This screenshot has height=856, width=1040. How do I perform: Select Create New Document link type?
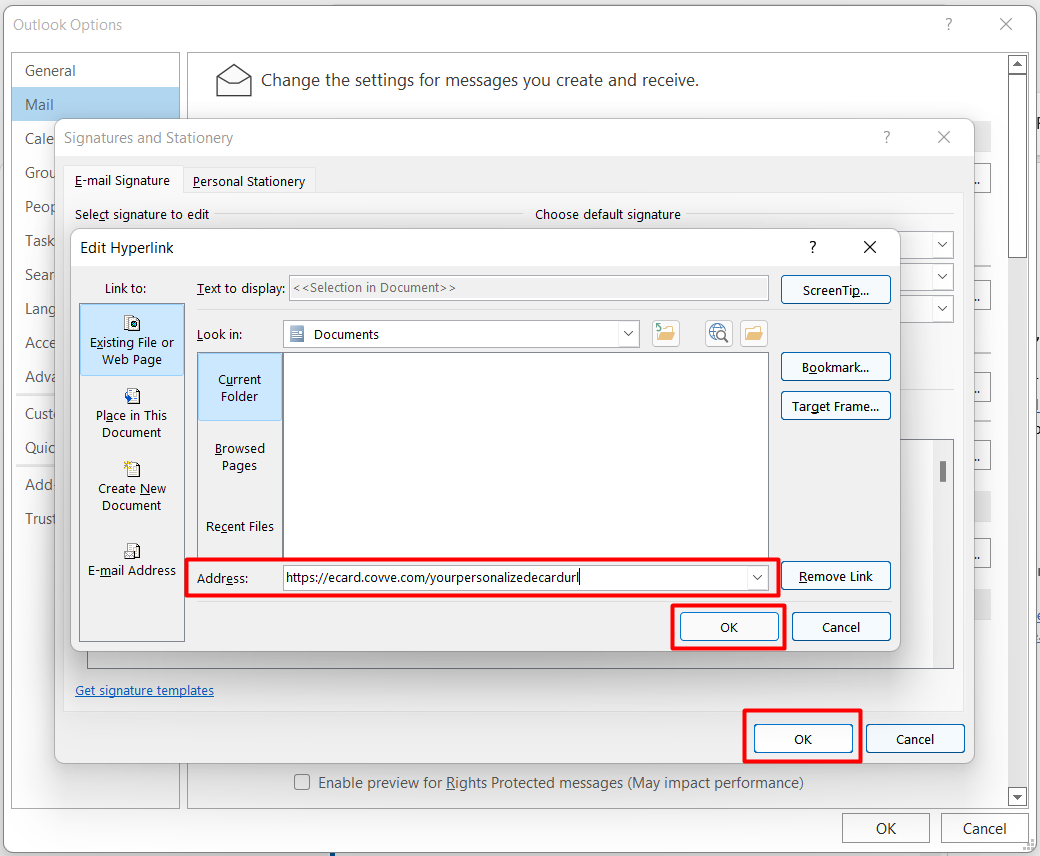pyautogui.click(x=132, y=486)
